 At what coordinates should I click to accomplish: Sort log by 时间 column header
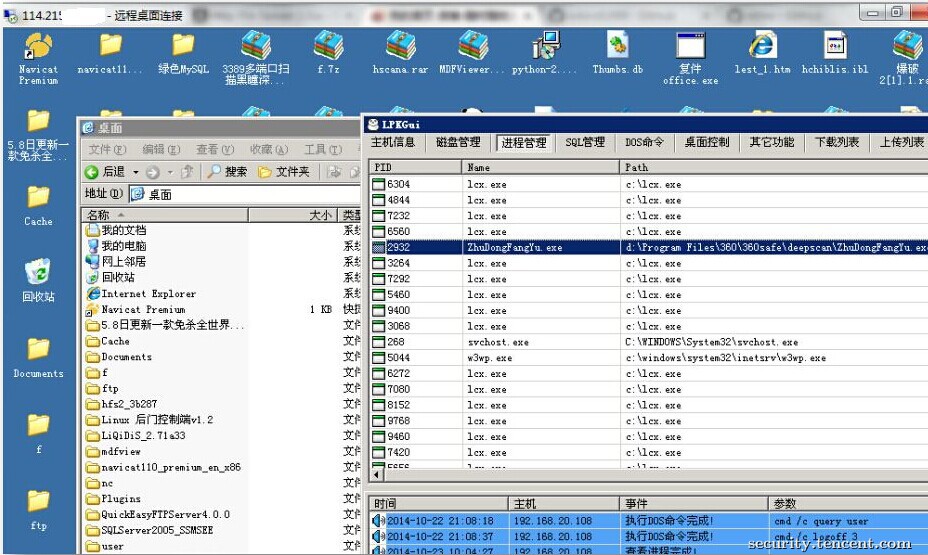pos(439,504)
